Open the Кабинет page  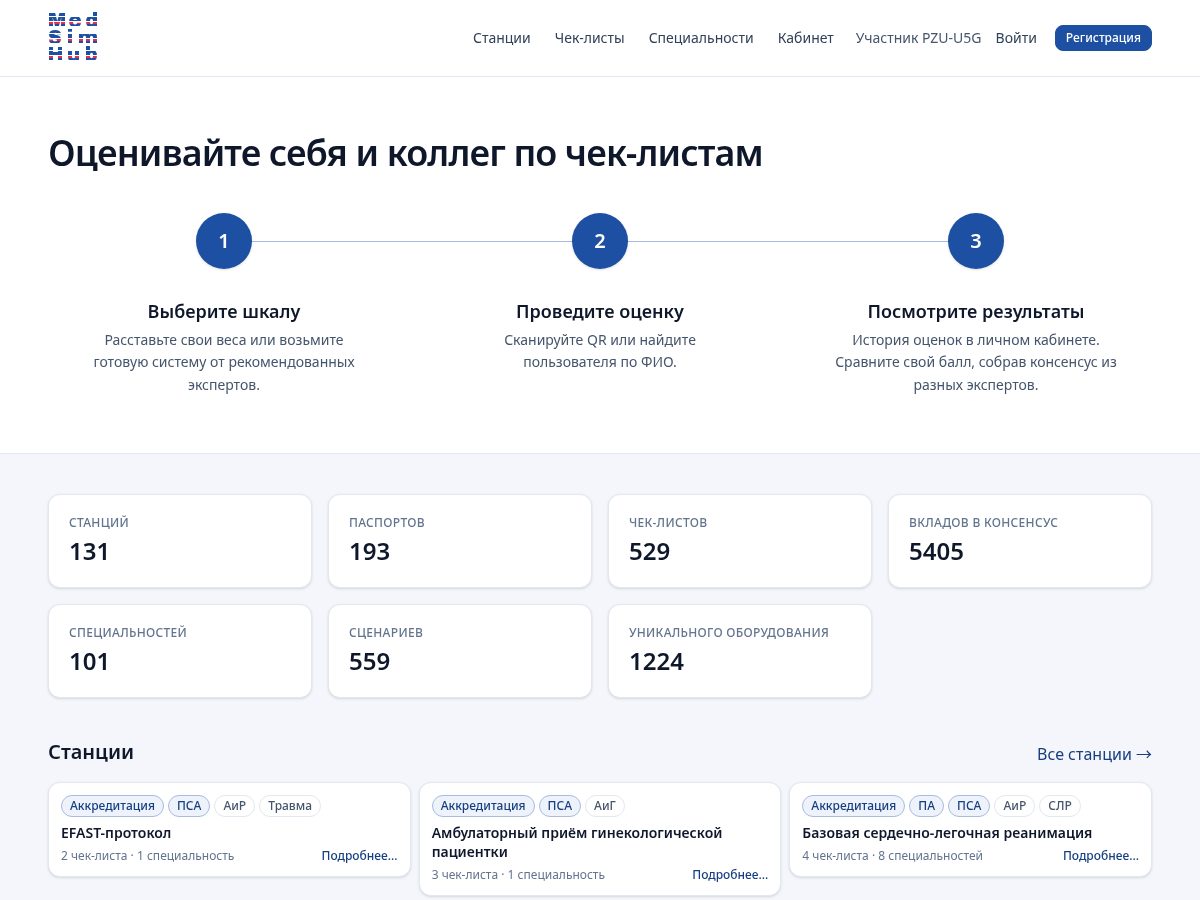coord(806,38)
